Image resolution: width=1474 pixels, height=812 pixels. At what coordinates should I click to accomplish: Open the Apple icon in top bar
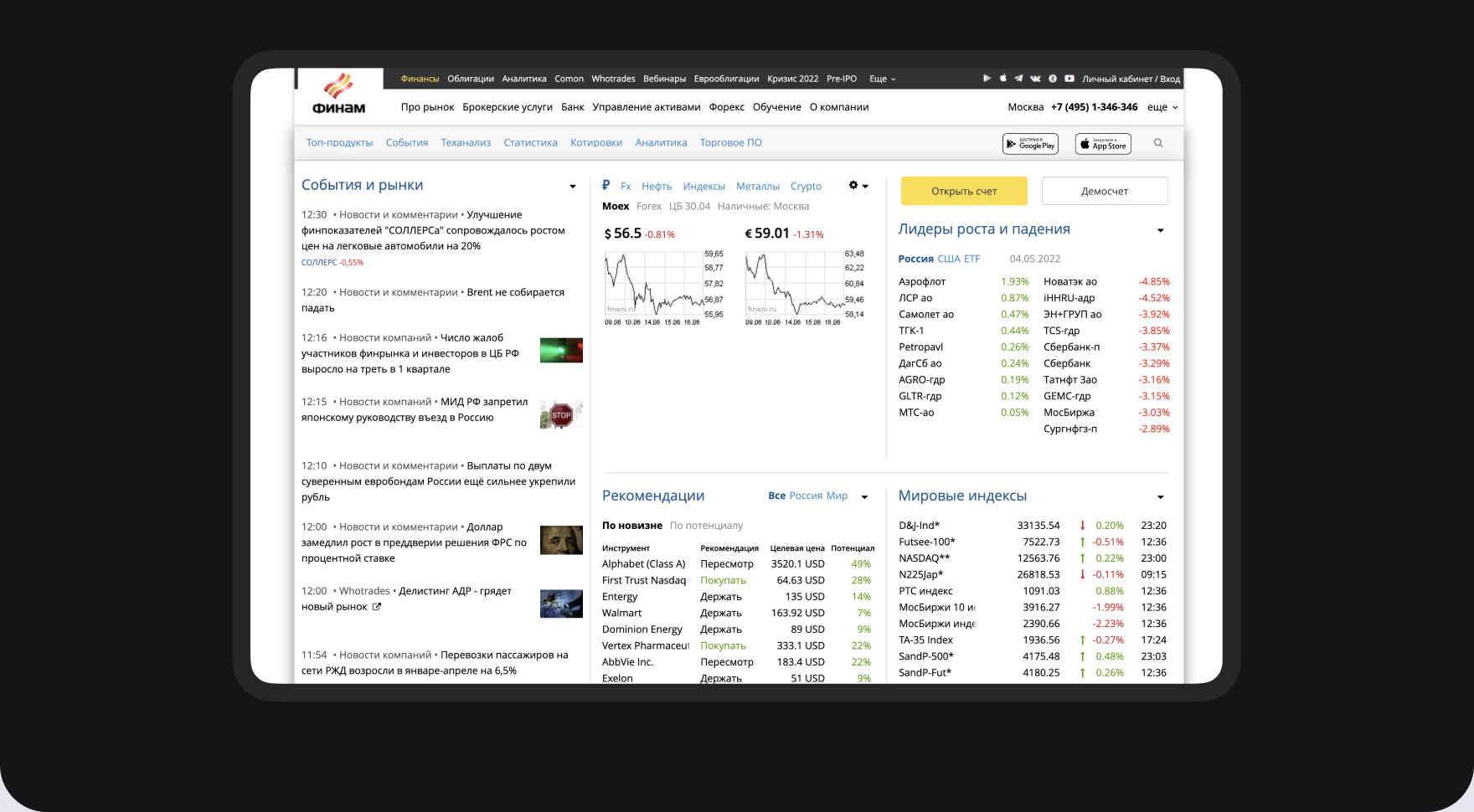1002,79
